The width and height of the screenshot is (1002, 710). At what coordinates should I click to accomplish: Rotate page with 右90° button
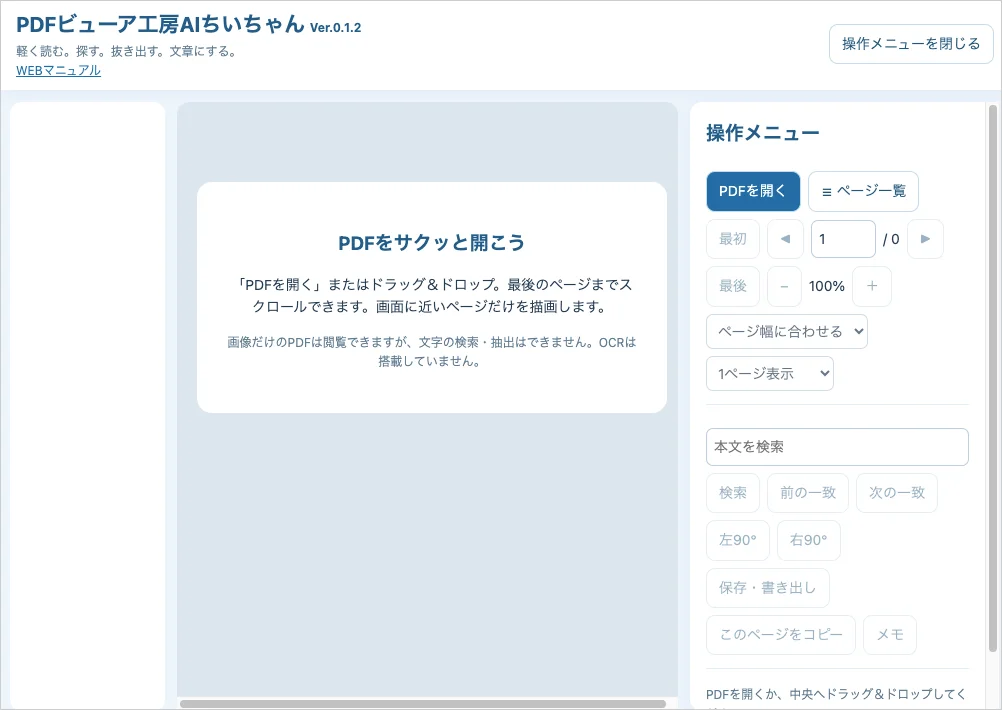pos(808,540)
